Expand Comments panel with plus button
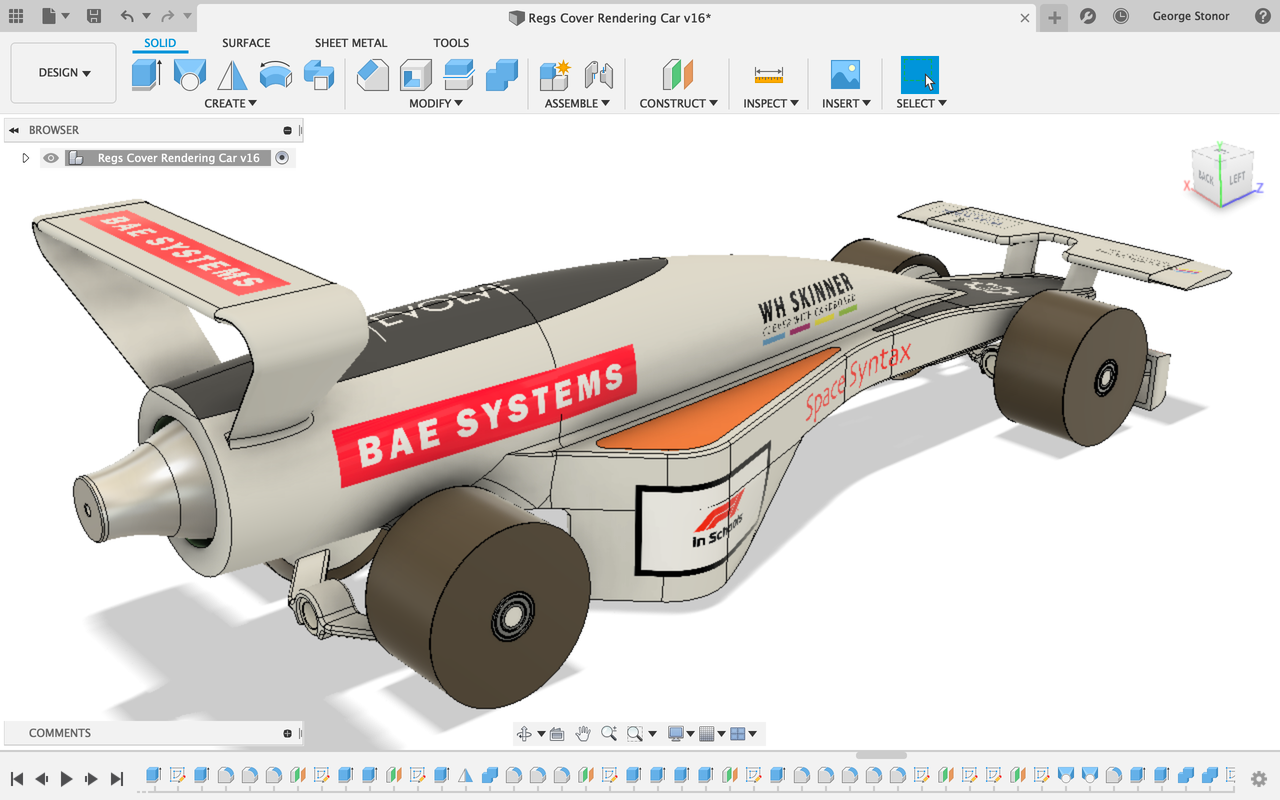This screenshot has height=800, width=1280. point(287,733)
